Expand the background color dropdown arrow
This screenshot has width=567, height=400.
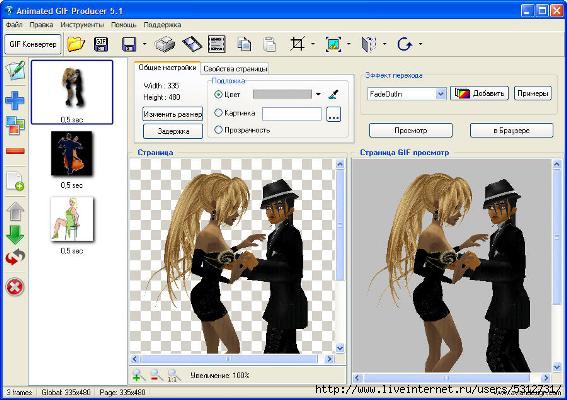click(x=318, y=94)
